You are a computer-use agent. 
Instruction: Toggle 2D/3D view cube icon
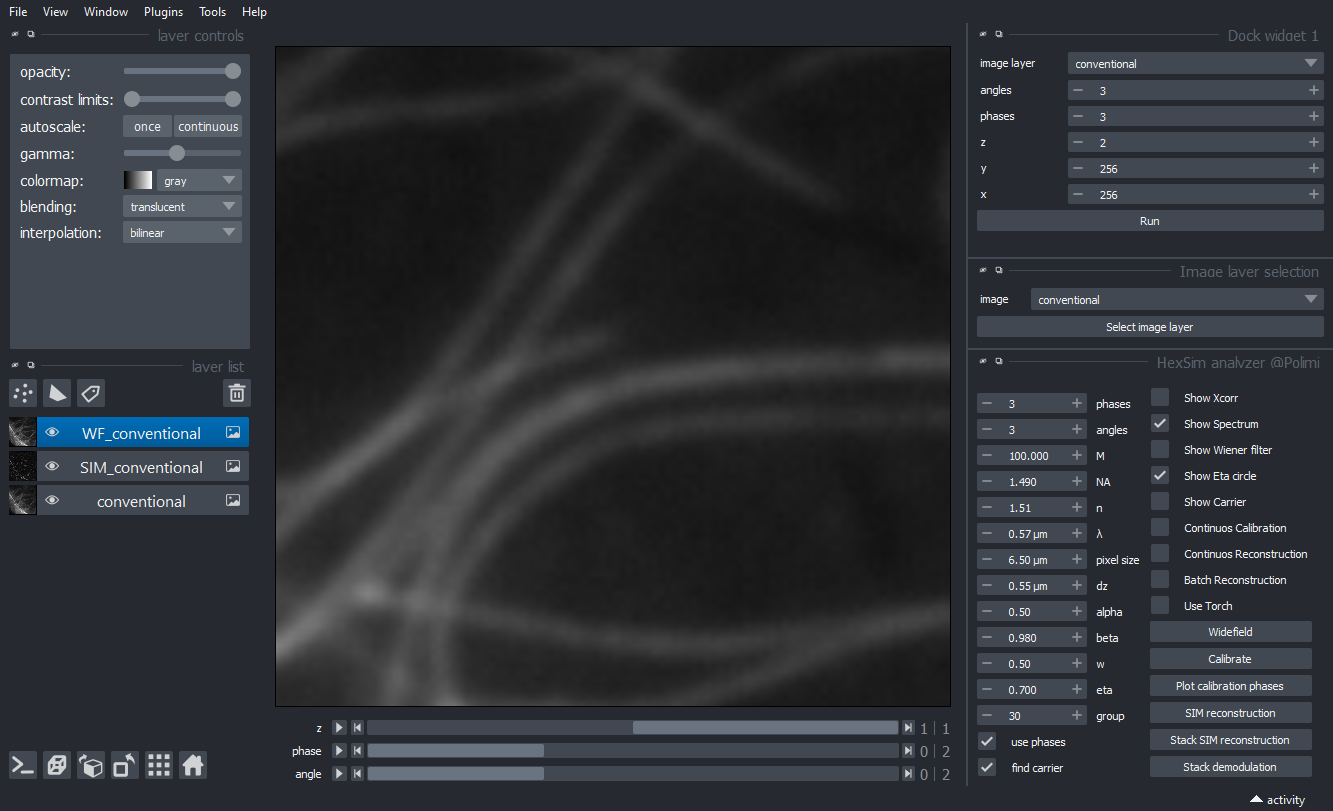tap(57, 766)
